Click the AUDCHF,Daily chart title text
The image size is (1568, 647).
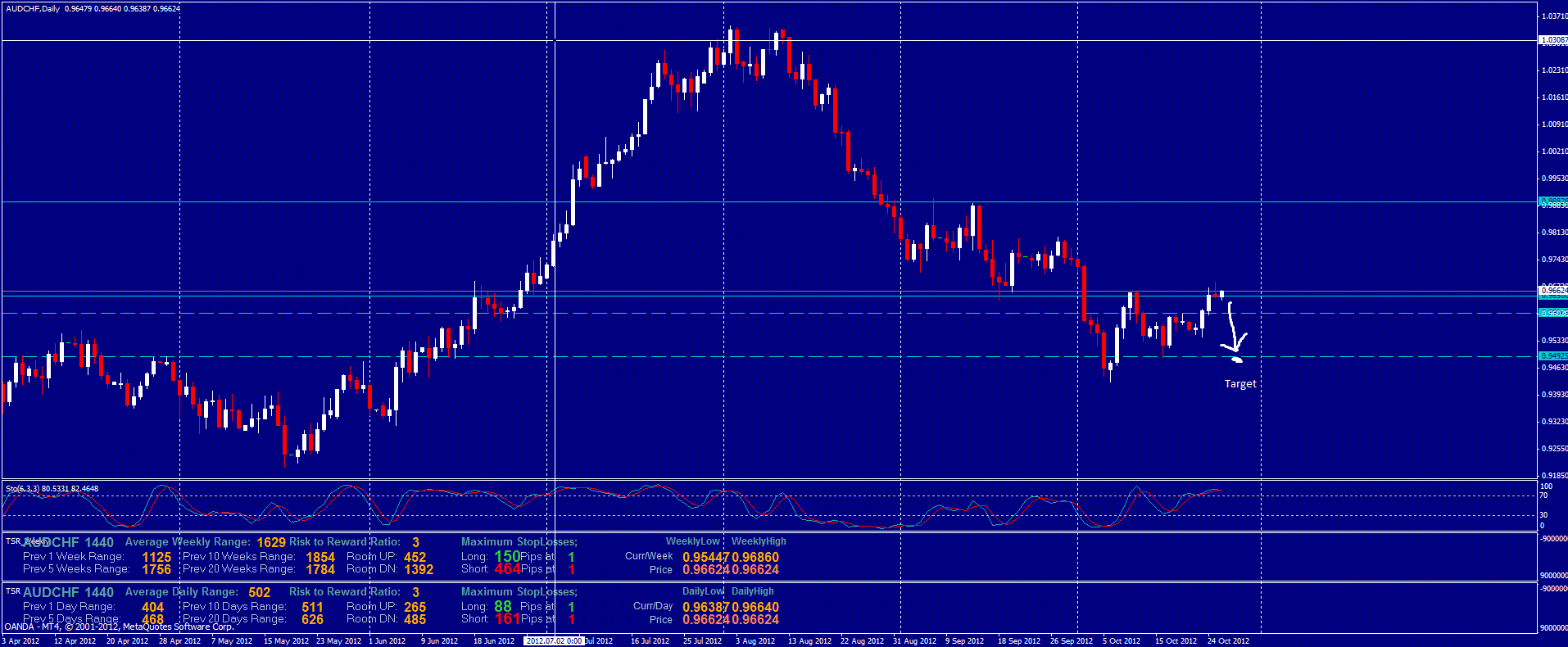[x=33, y=9]
